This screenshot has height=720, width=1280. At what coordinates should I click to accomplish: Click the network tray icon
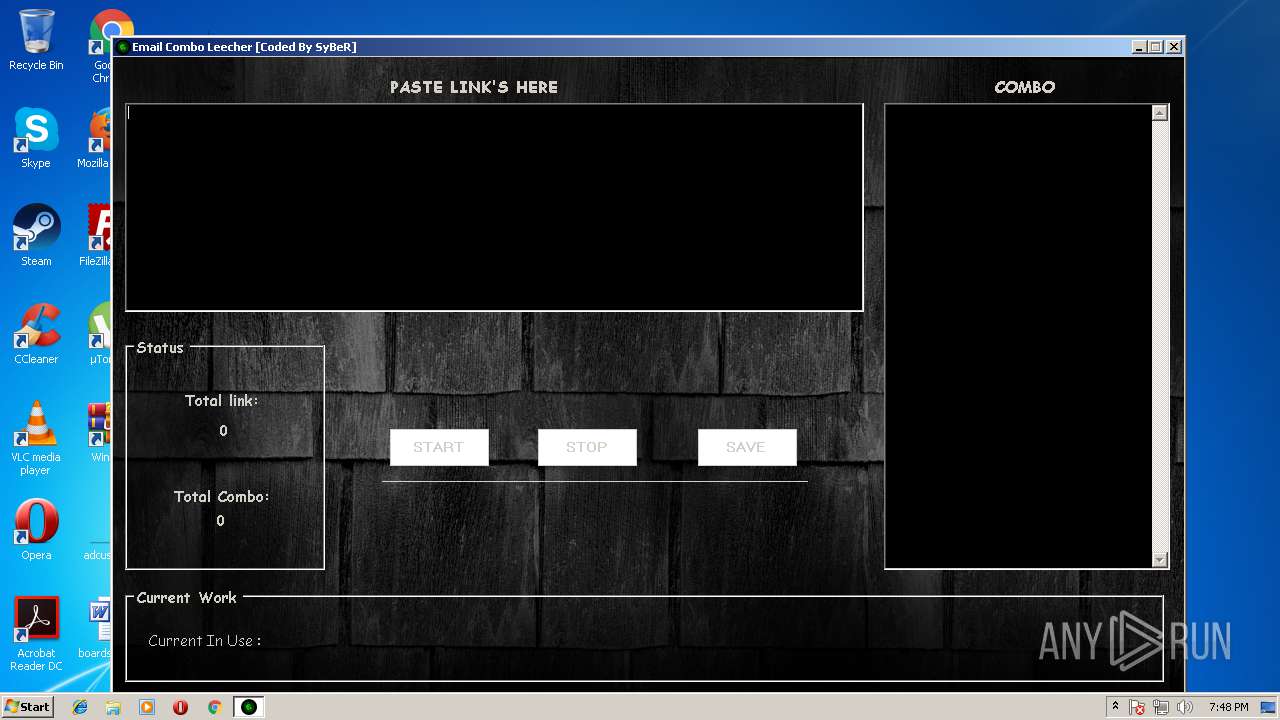pyautogui.click(x=1161, y=707)
